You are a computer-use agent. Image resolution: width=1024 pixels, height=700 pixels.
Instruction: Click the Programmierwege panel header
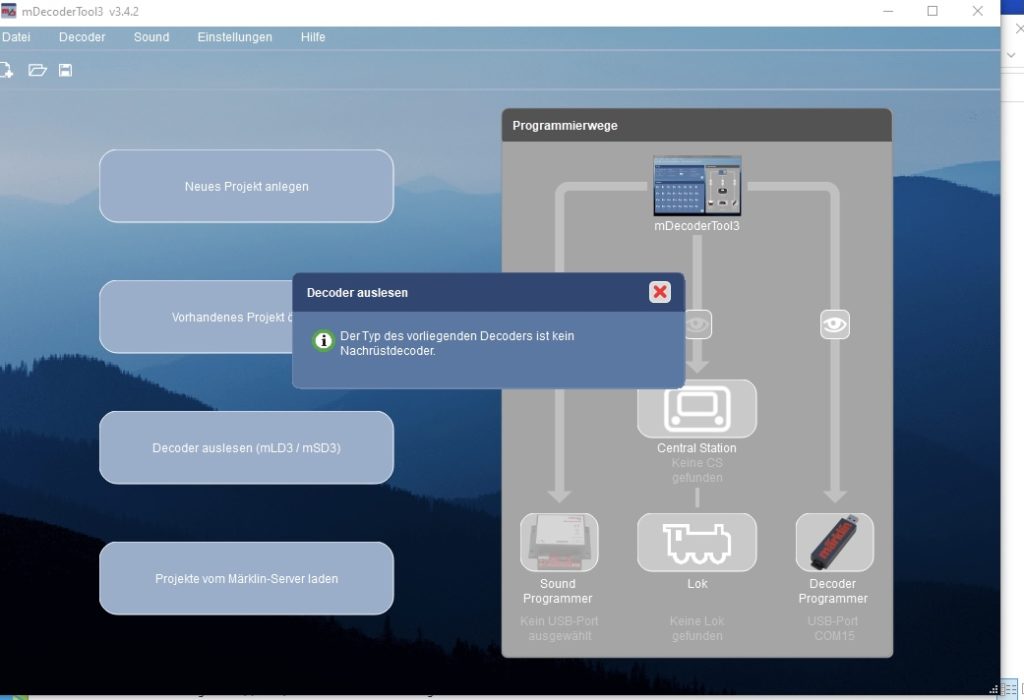[x=697, y=125]
